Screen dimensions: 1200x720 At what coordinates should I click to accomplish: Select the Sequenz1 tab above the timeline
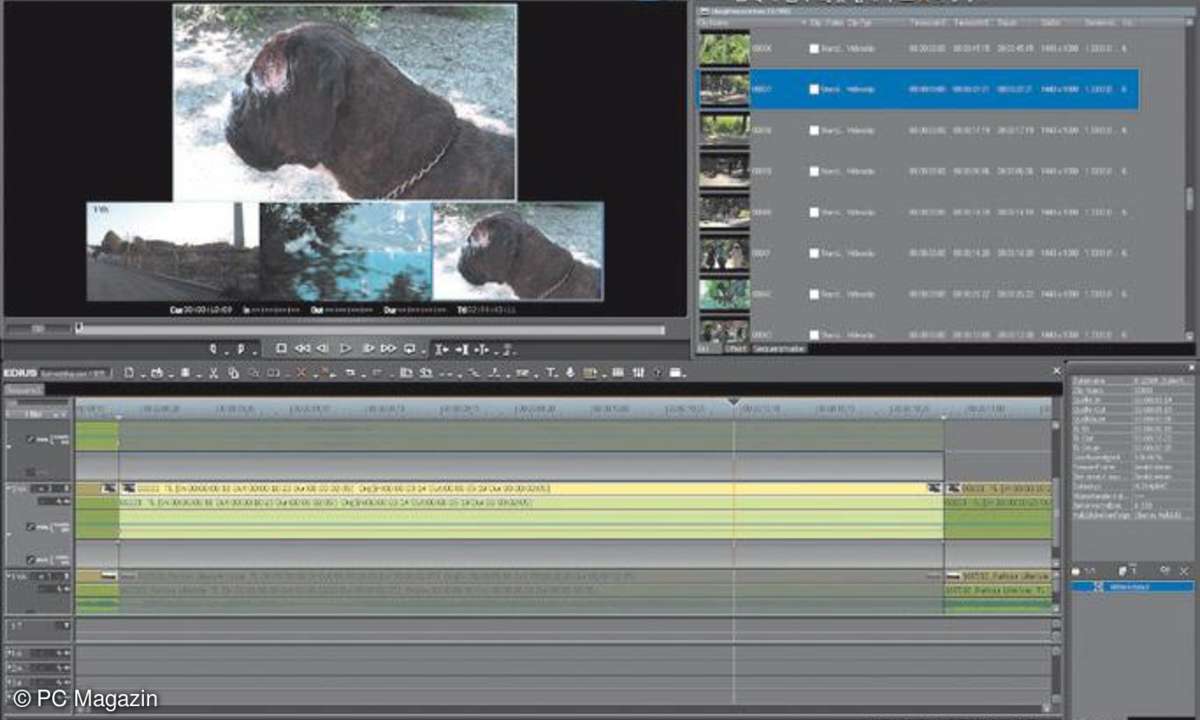[x=23, y=390]
